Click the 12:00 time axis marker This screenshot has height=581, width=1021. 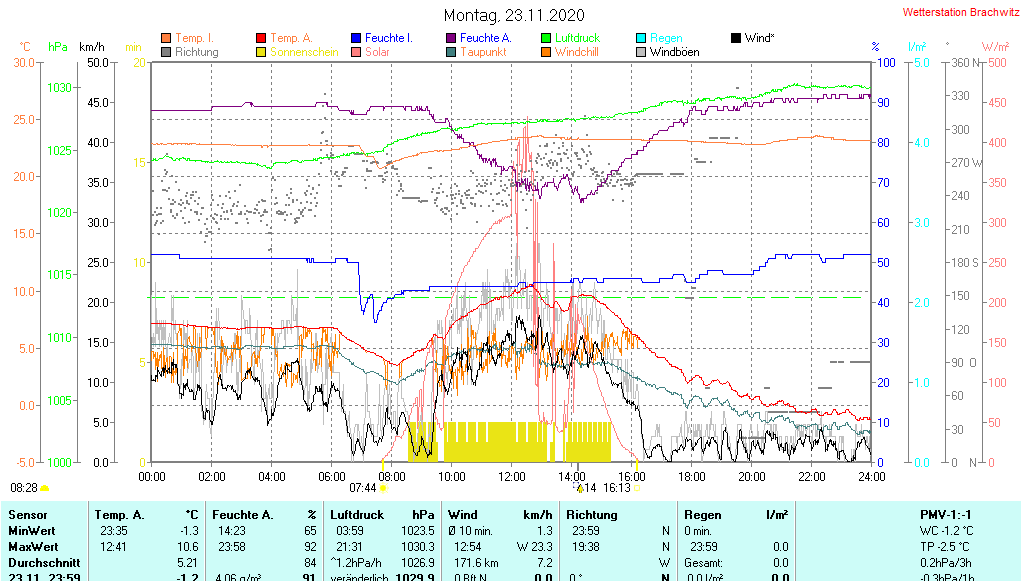tap(512, 476)
